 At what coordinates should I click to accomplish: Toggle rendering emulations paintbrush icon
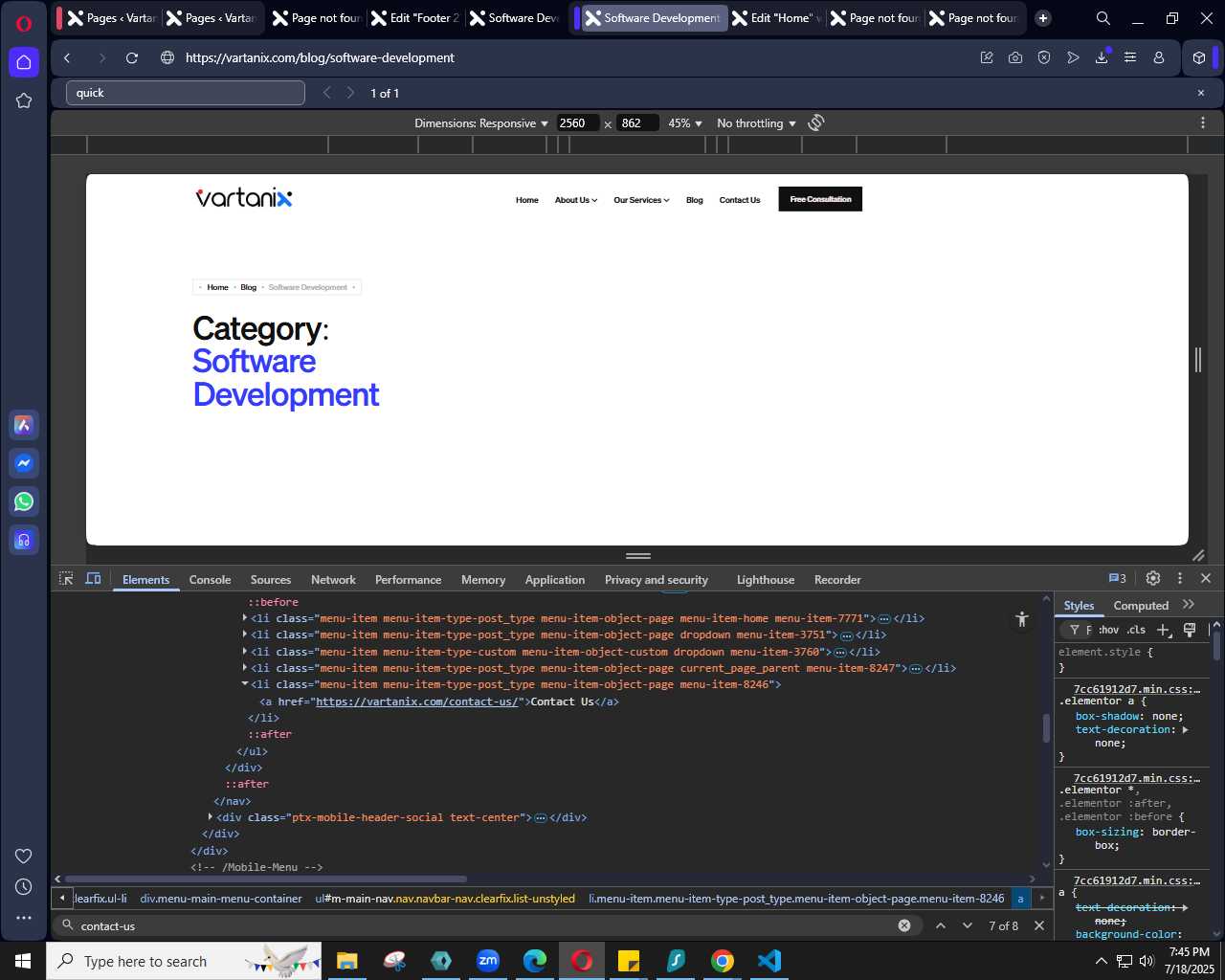click(1190, 630)
